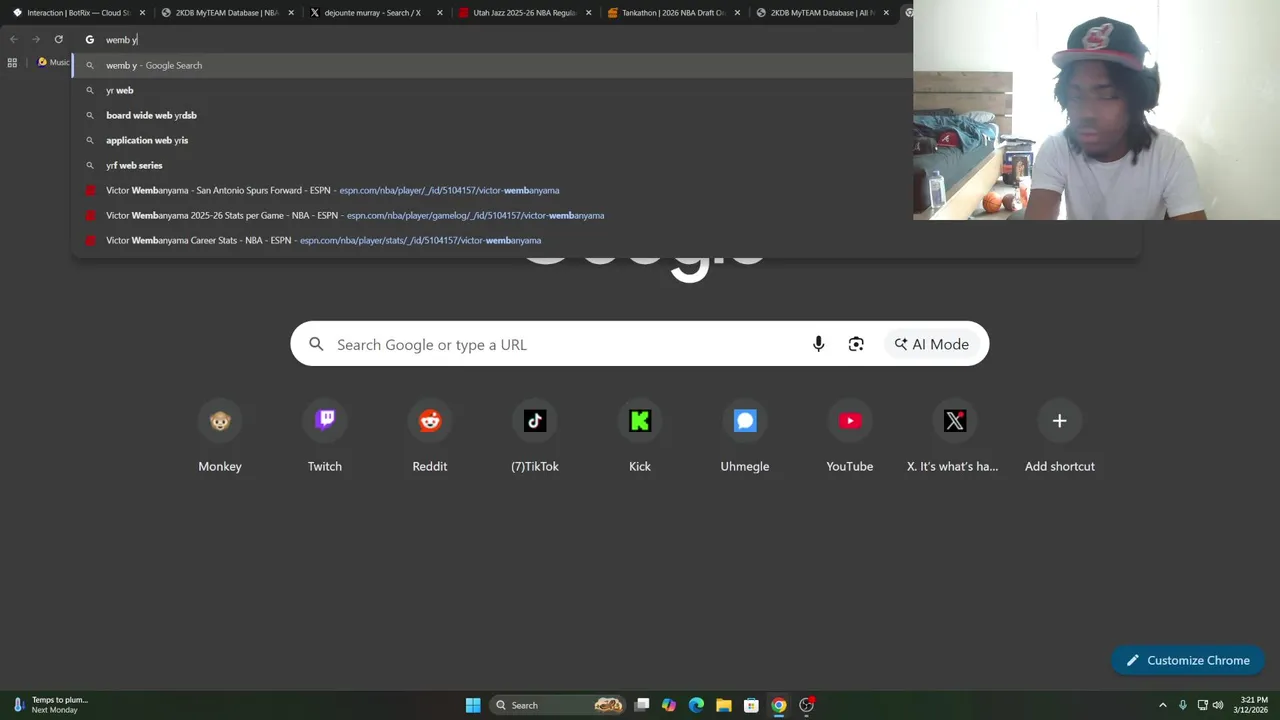Reload the page with the refresh icon
The height and width of the screenshot is (720, 1280).
(x=58, y=39)
